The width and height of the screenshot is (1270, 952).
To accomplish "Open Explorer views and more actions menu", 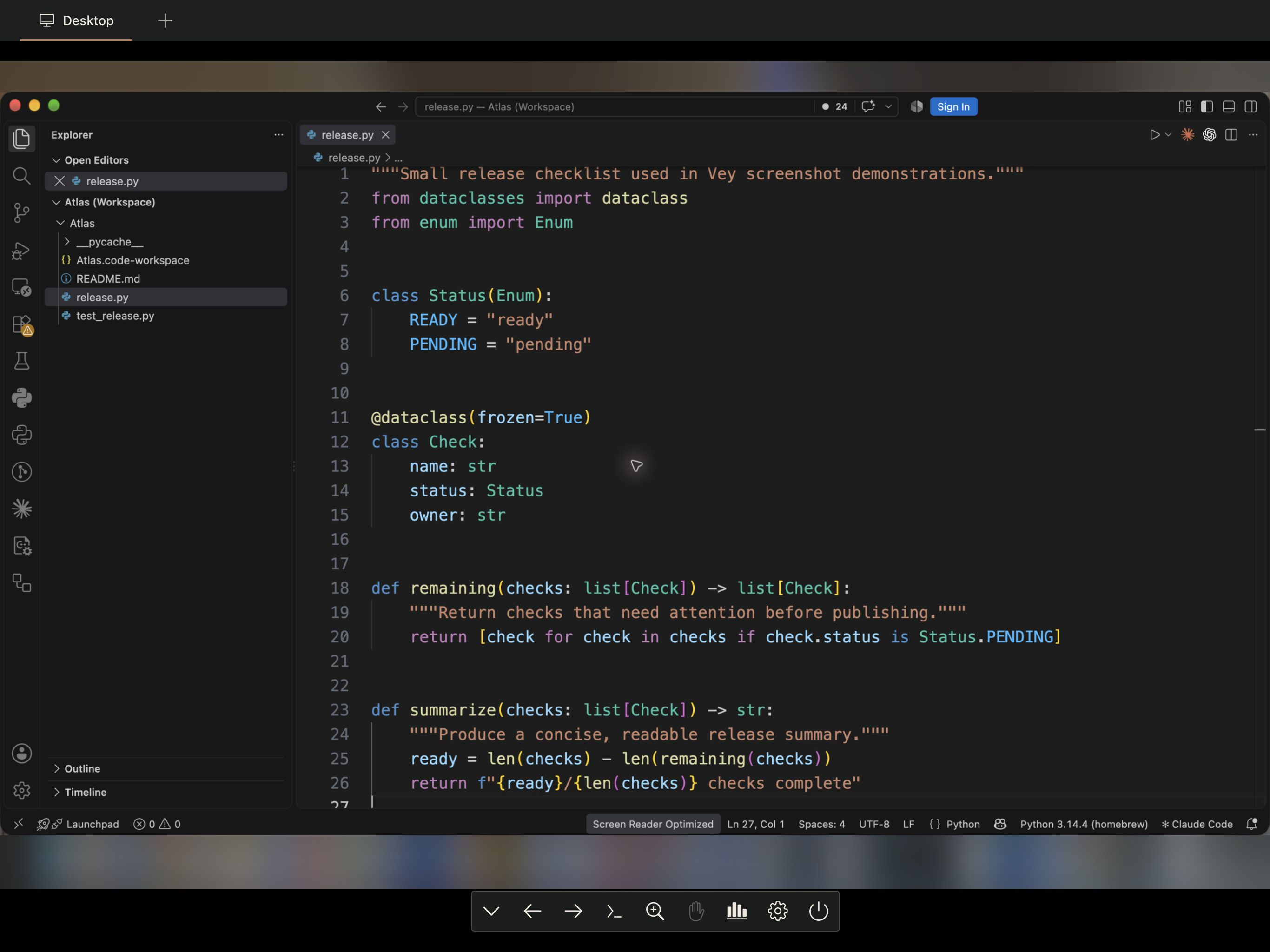I will point(278,135).
